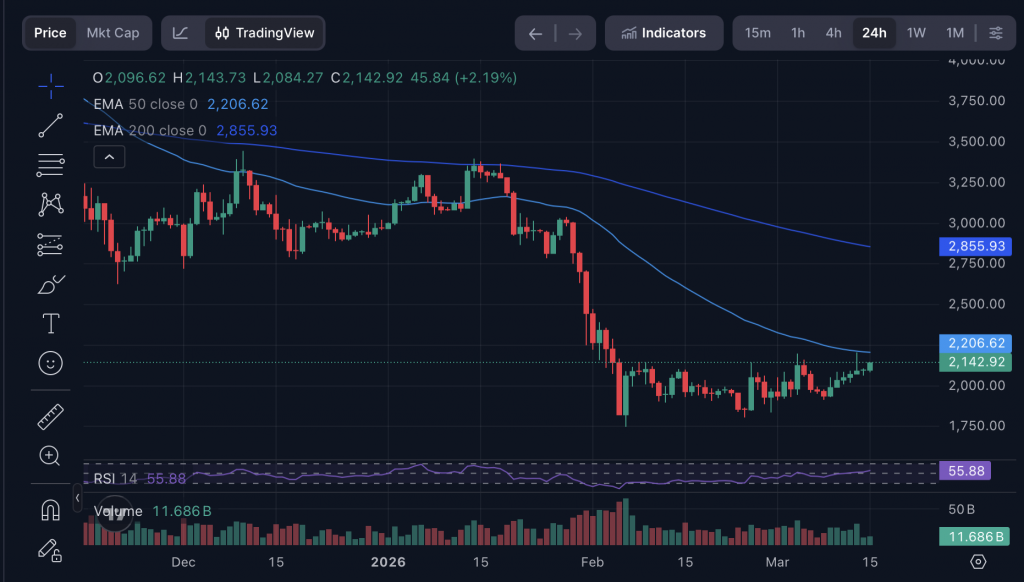Screen dimensions: 1024x582
Task: Open the emoji sticker tool
Action: click(x=50, y=362)
